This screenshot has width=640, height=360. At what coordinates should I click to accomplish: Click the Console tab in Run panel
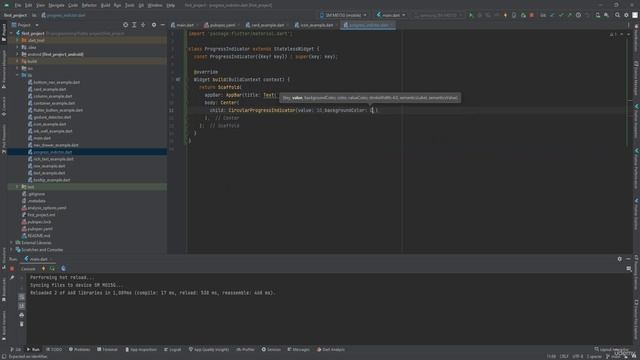[28, 269]
